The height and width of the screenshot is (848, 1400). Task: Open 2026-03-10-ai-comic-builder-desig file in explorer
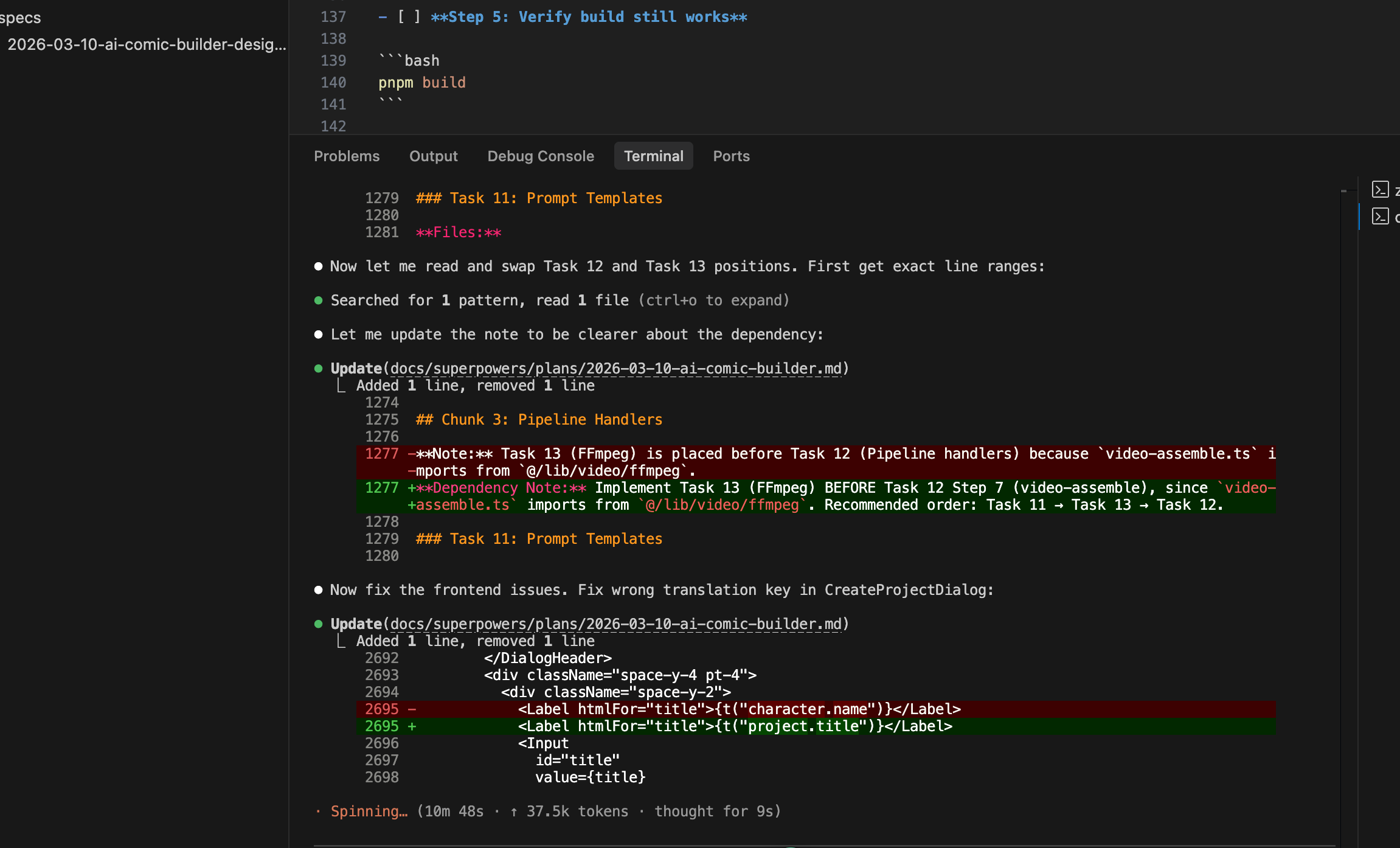point(146,44)
